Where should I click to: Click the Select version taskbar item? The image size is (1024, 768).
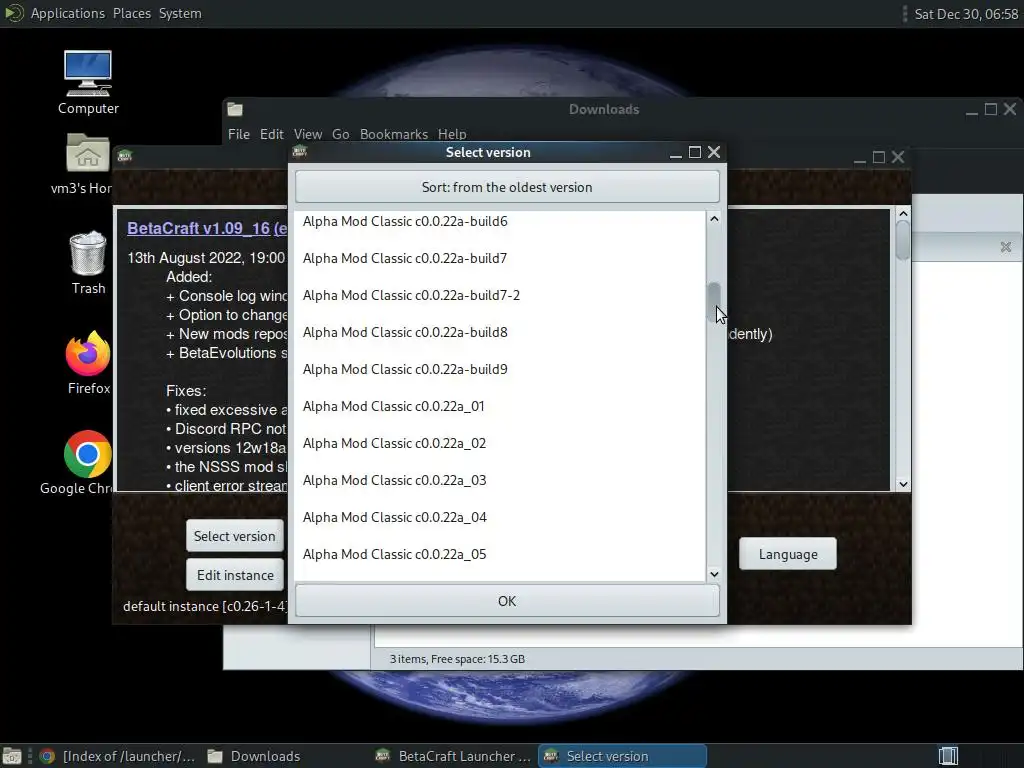point(622,756)
